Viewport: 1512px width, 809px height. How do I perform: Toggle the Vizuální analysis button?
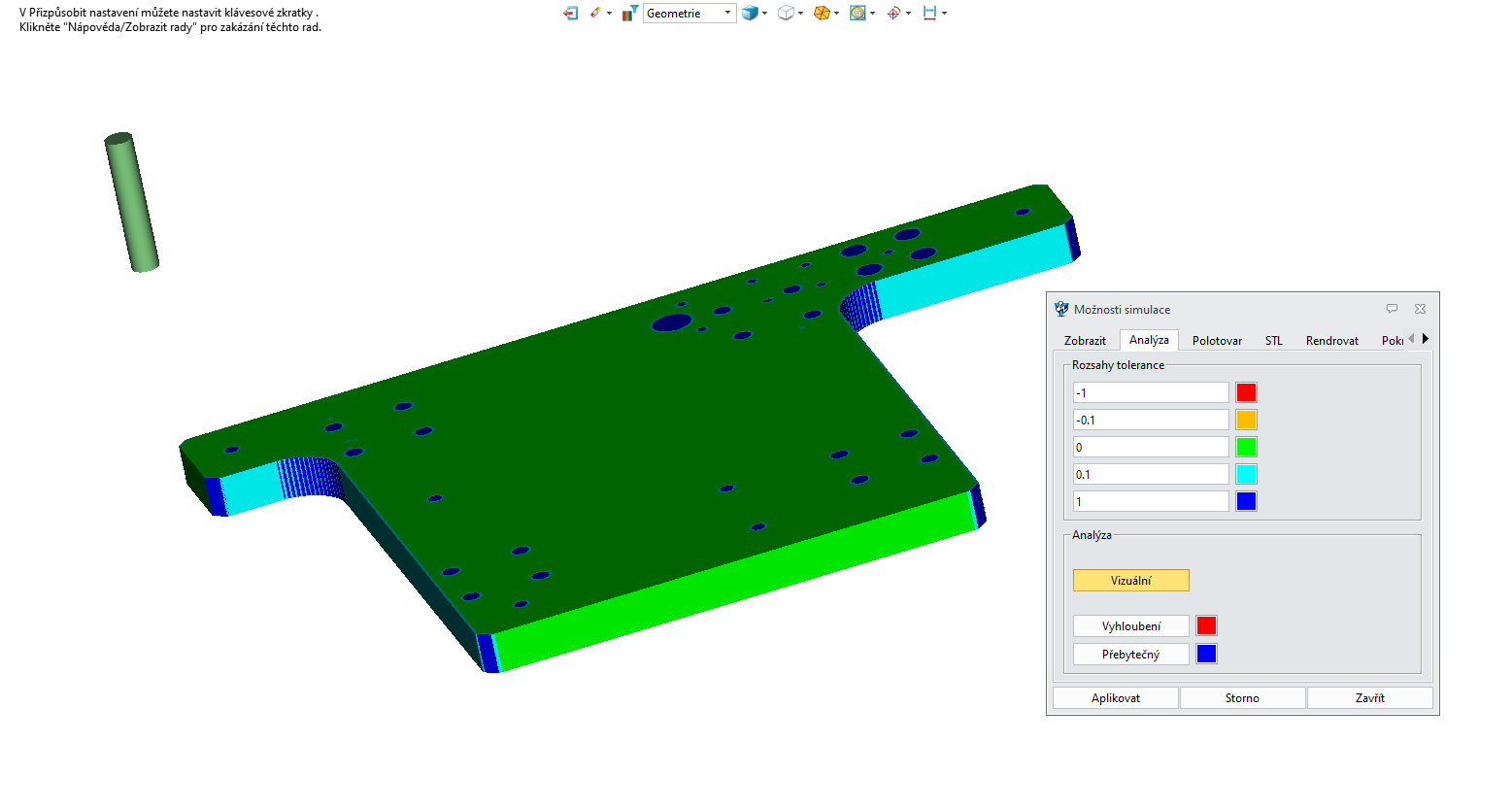1130,581
